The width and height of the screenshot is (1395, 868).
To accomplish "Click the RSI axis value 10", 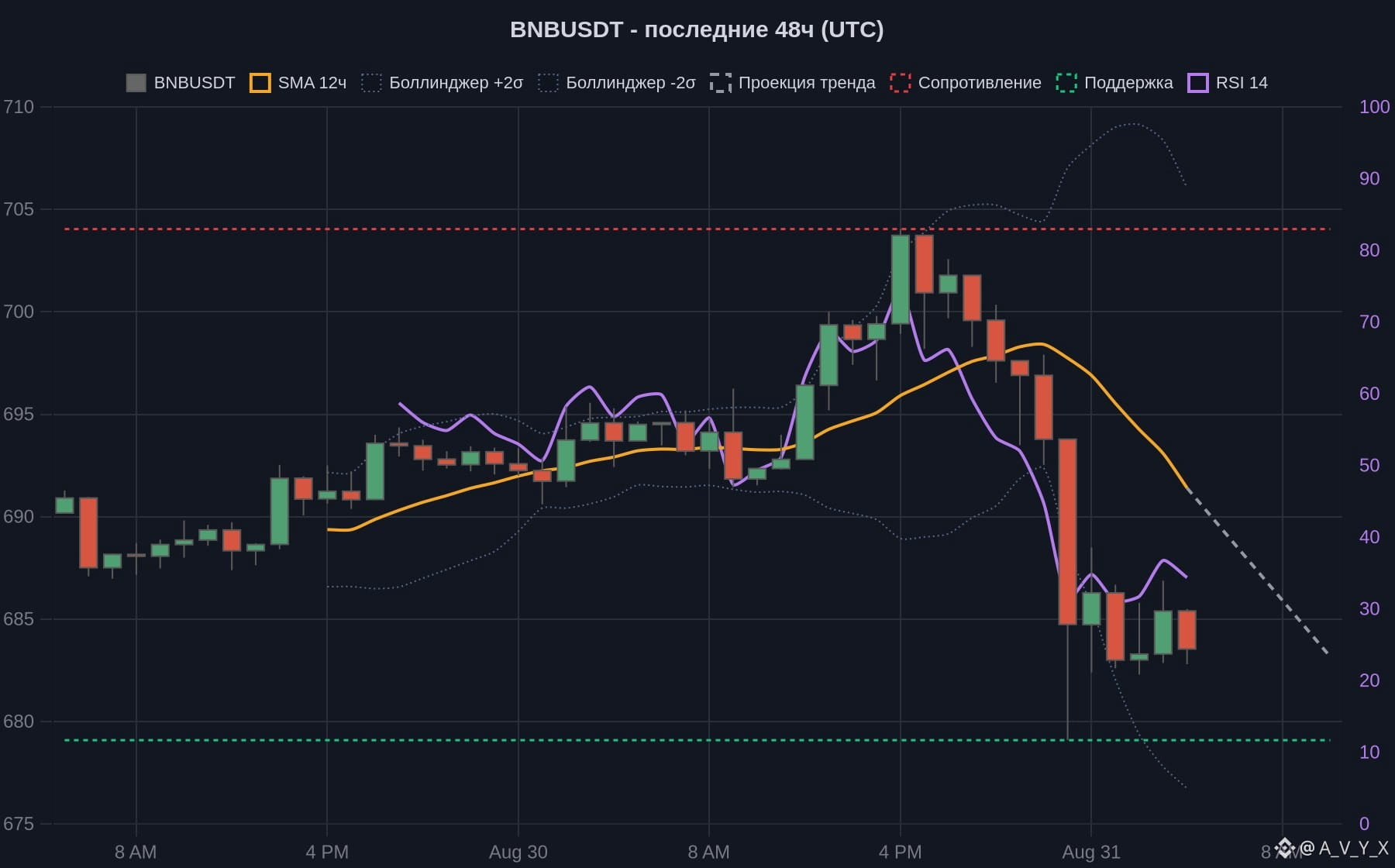I will (1369, 752).
